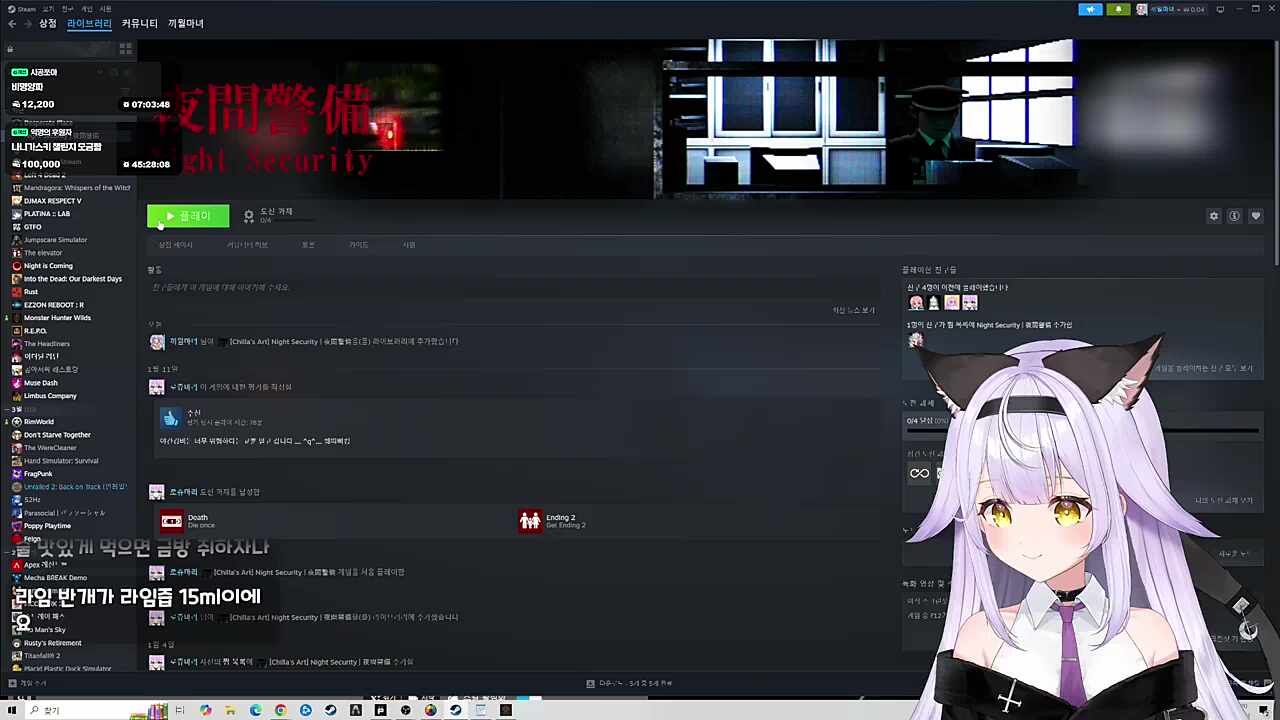1280x720 pixels.
Task: Select GTFO in the game list
Action: click(x=33, y=227)
